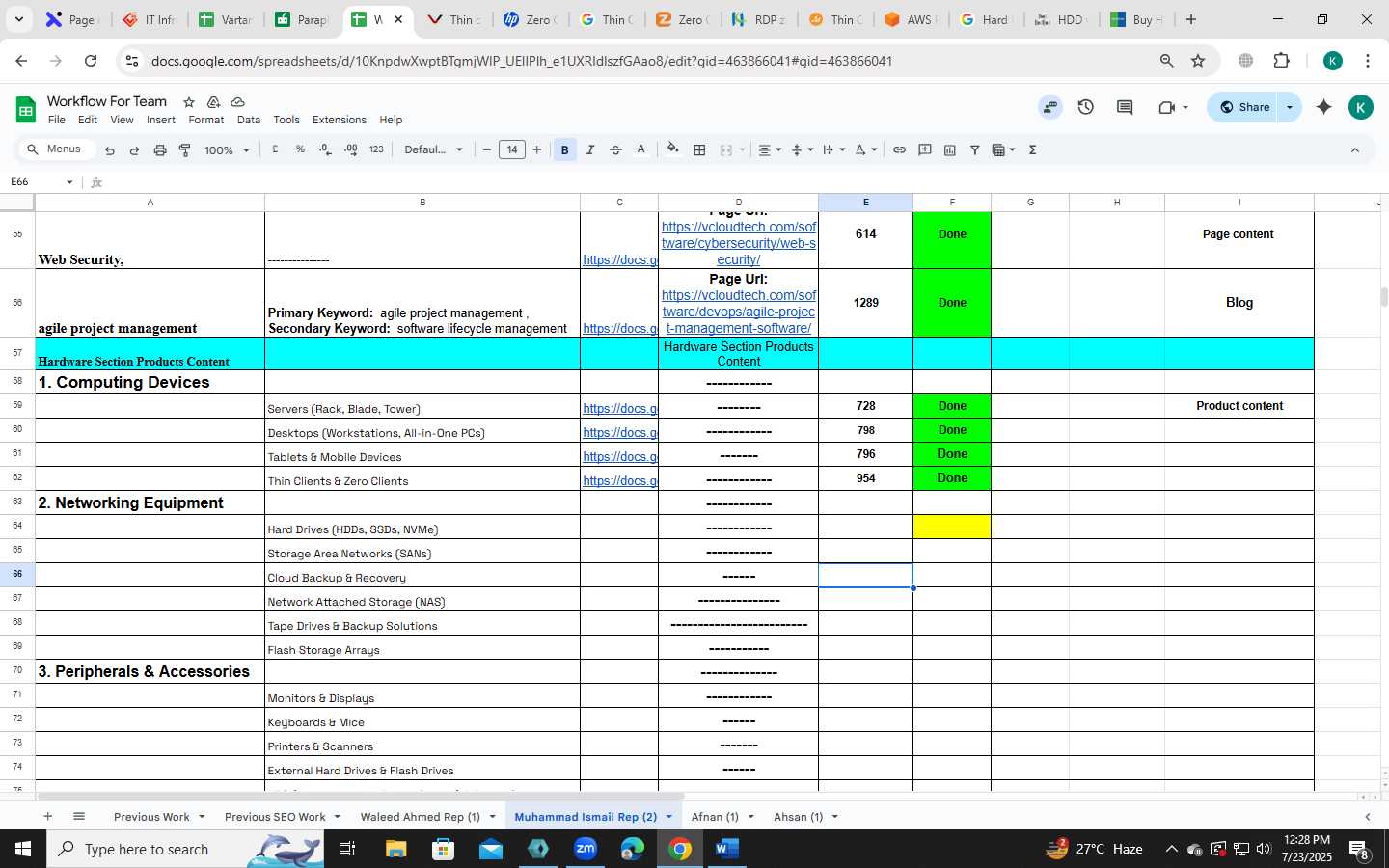
Task: Open Zoom from the Windows taskbar
Action: point(586,849)
